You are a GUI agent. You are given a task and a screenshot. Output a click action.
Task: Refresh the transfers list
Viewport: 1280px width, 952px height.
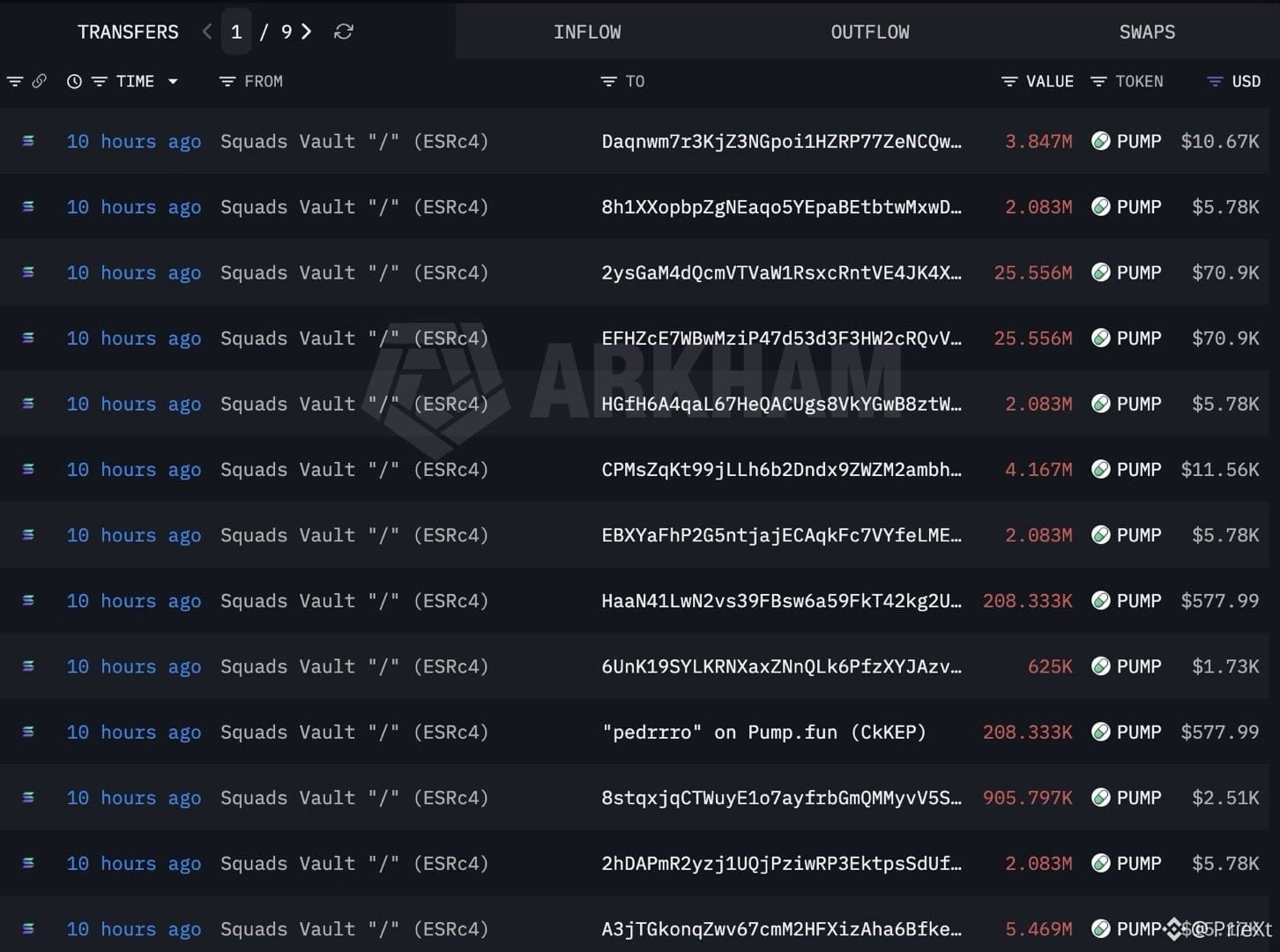344,32
